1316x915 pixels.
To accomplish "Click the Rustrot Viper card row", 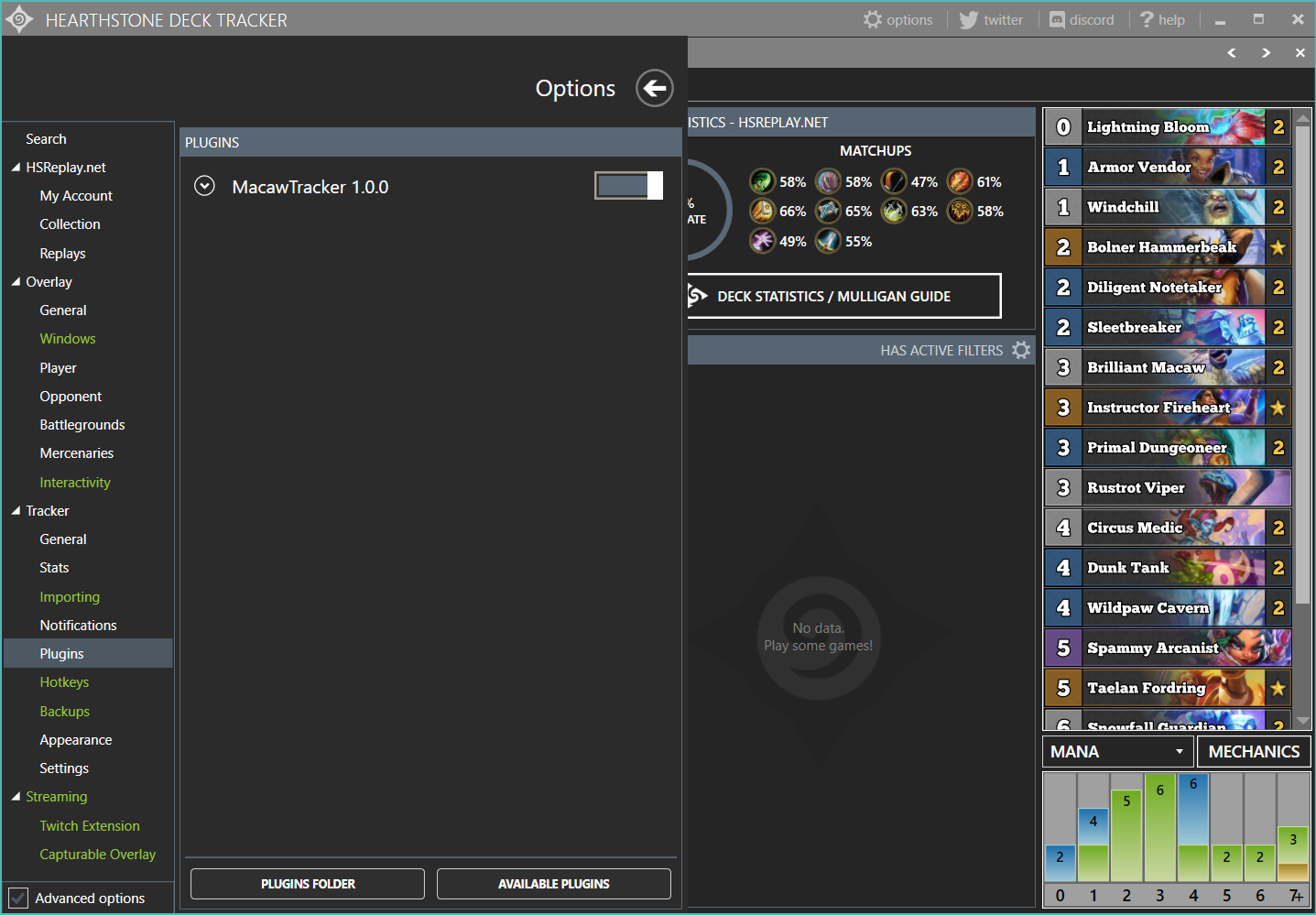I will 1168,487.
